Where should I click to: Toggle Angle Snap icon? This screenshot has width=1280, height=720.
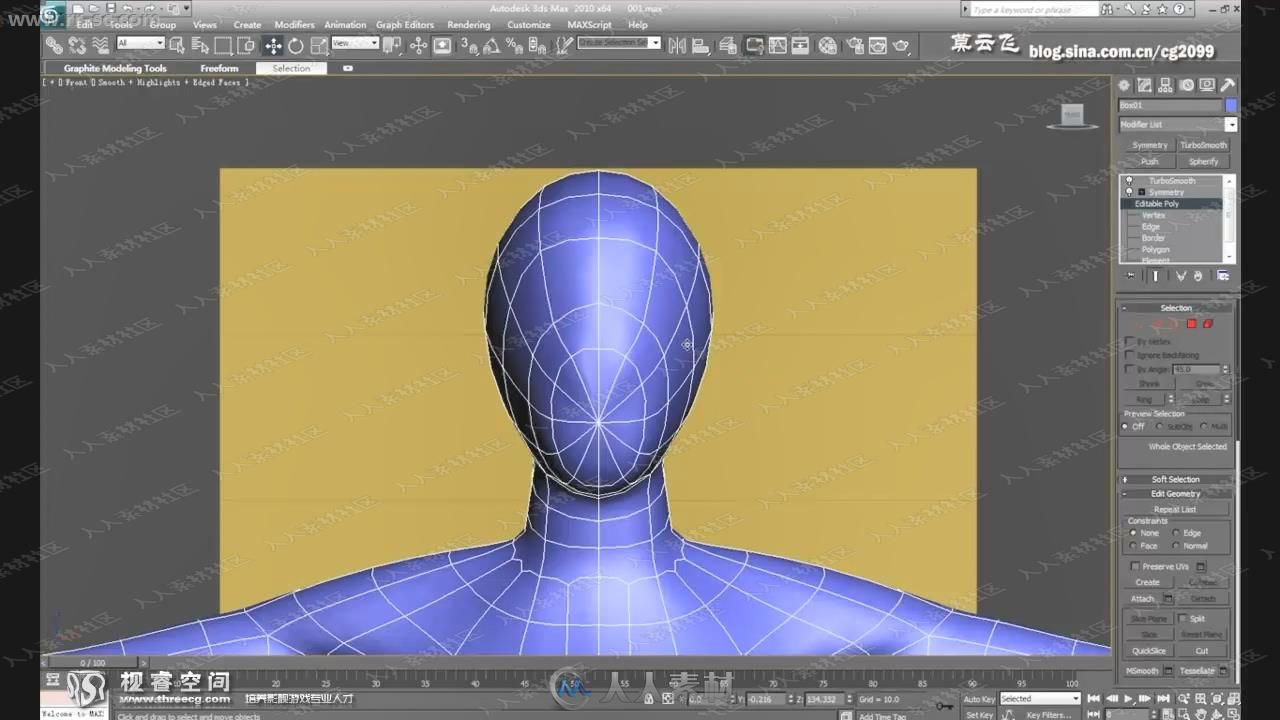[x=491, y=45]
